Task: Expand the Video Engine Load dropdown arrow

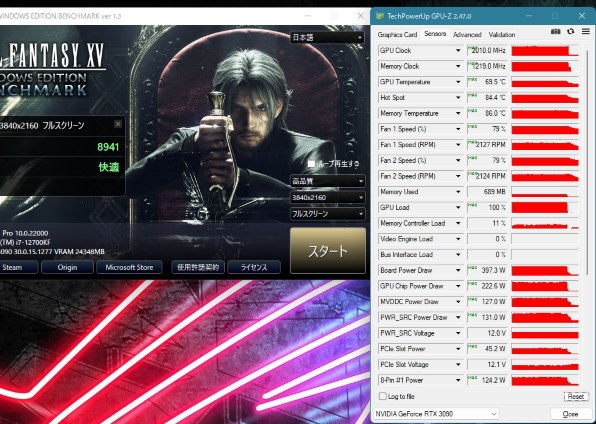Action: (458, 239)
